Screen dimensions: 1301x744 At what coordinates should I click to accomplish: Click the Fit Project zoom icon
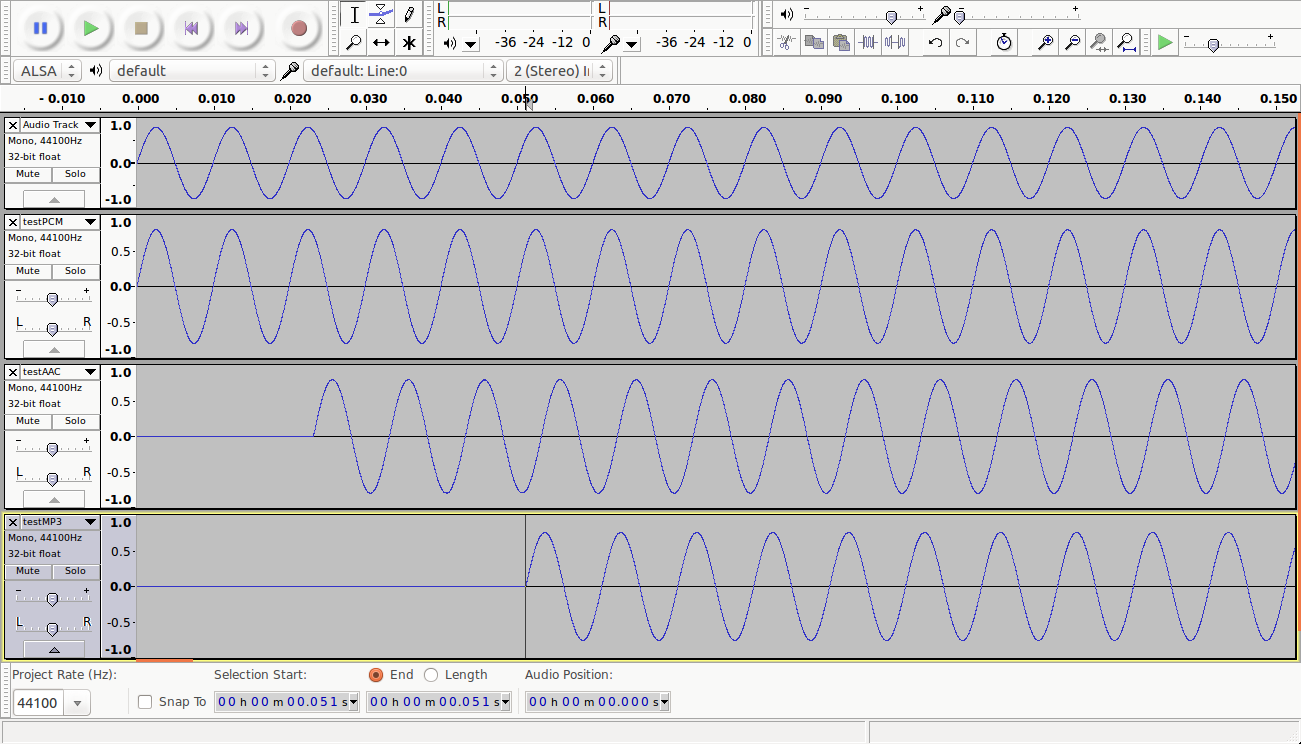pyautogui.click(x=1126, y=42)
